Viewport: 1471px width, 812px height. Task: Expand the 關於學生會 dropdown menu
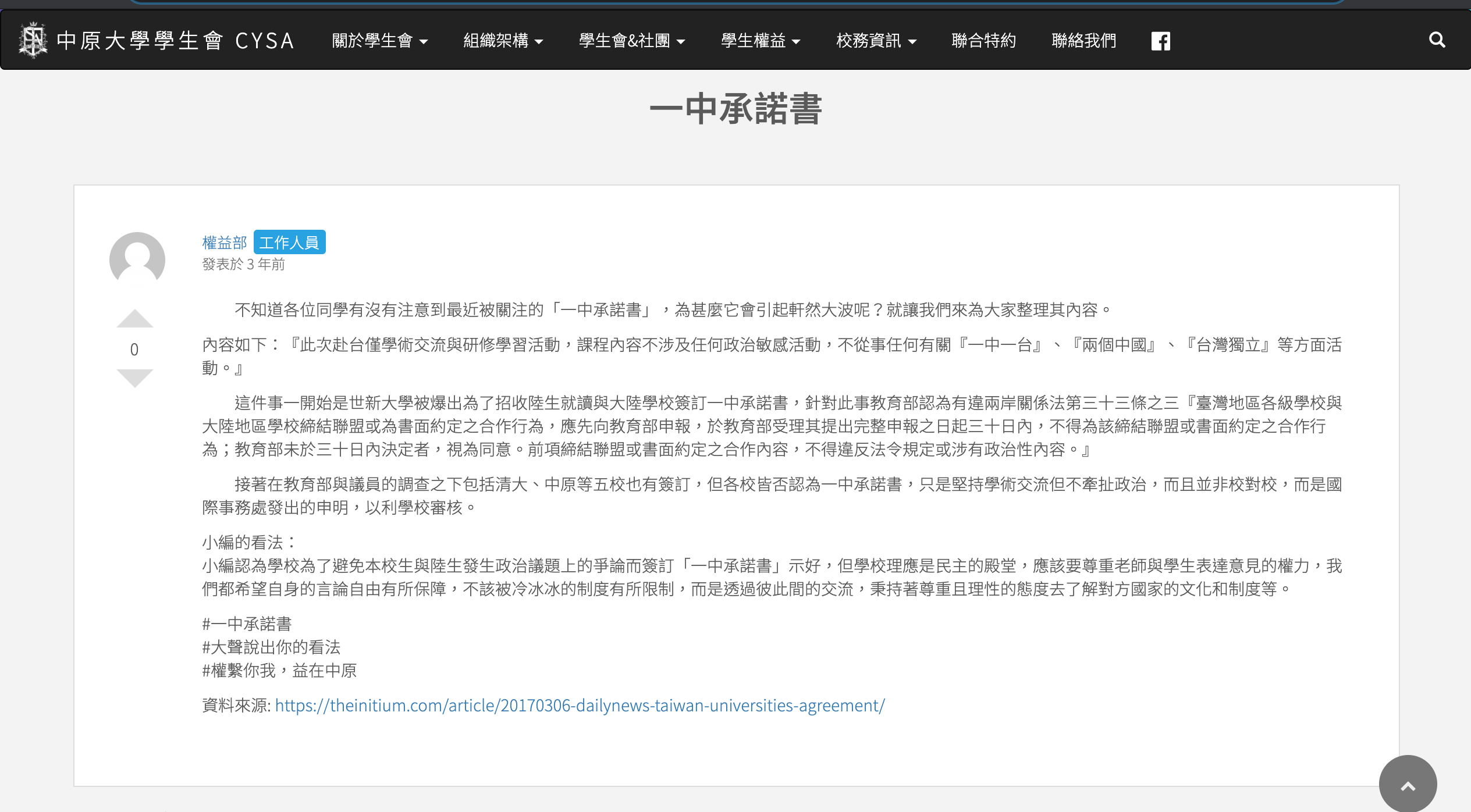click(379, 41)
